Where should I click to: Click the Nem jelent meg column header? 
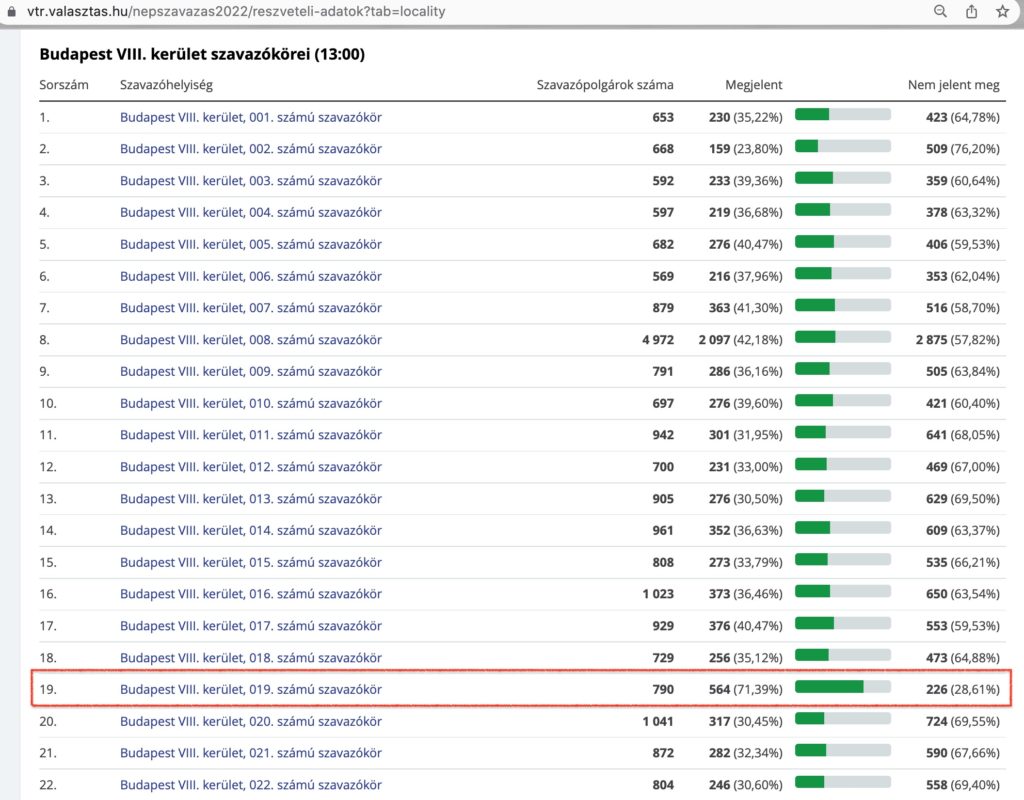[x=953, y=85]
